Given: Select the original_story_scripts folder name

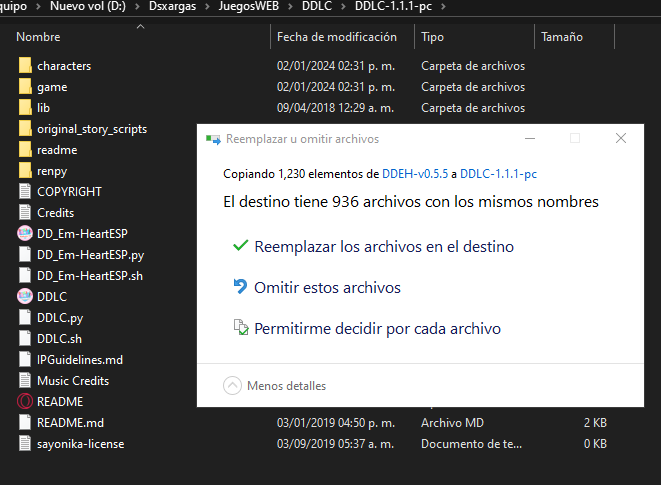Looking at the screenshot, I should [92, 129].
